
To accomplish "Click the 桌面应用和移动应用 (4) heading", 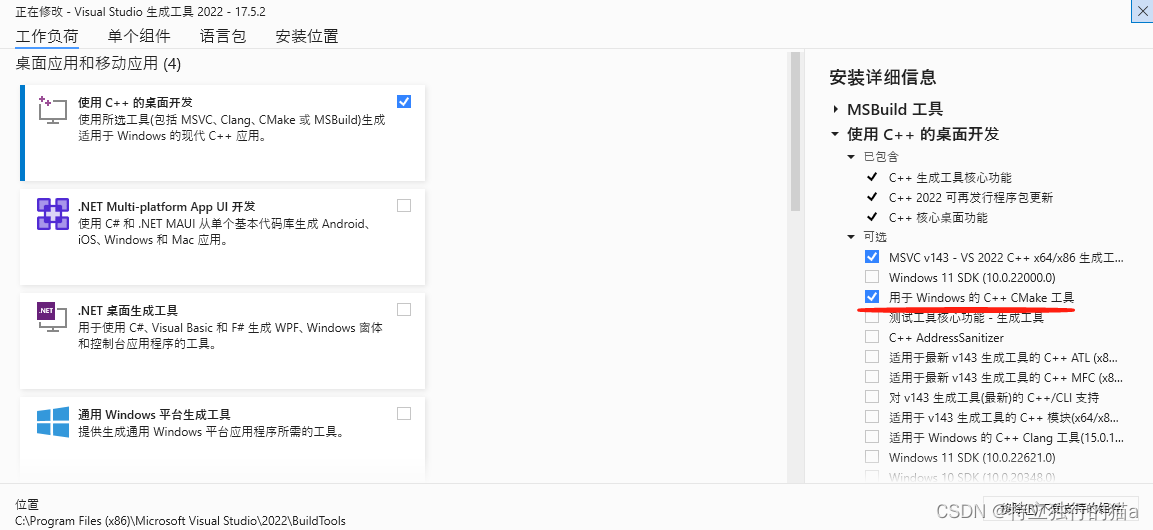I will coord(98,64).
